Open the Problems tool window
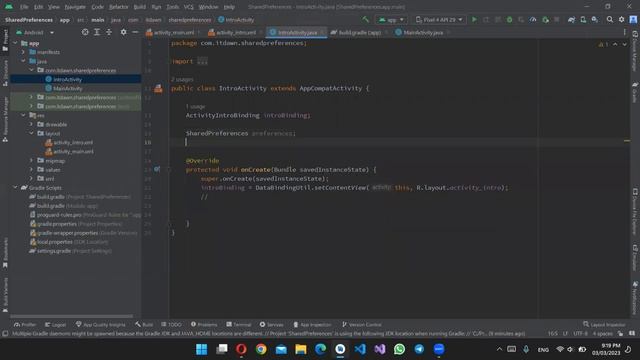The image size is (640, 360). [x=204, y=325]
